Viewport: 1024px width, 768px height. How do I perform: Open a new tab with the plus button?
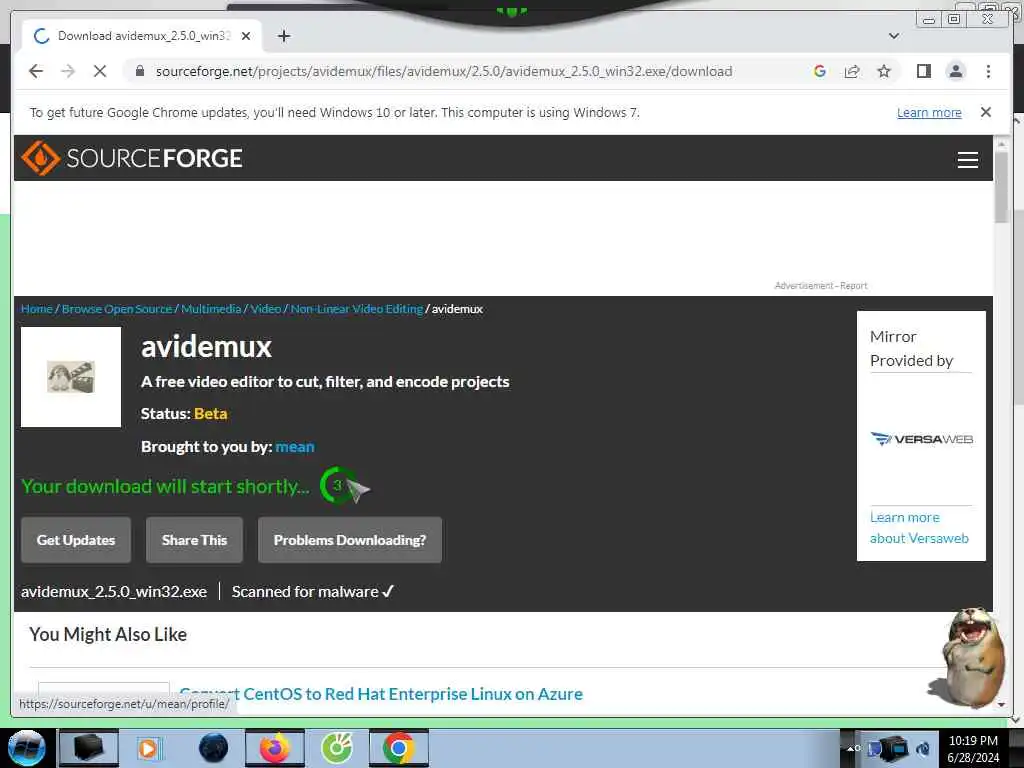click(283, 36)
